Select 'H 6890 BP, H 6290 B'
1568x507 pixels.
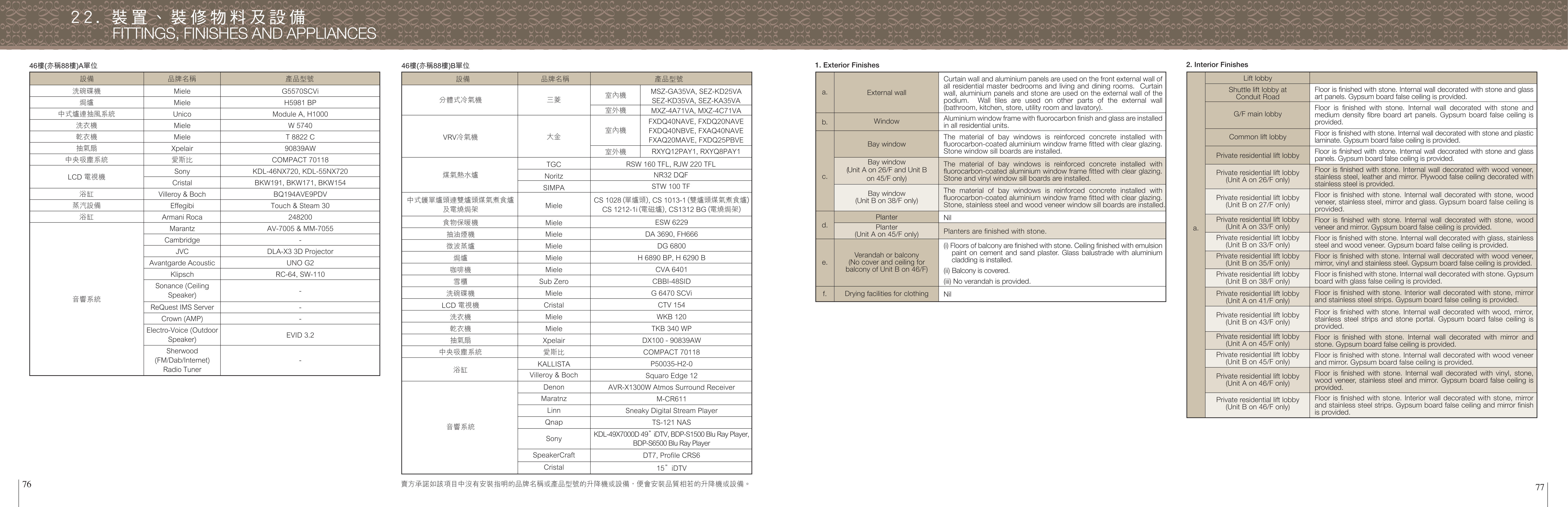tap(671, 258)
